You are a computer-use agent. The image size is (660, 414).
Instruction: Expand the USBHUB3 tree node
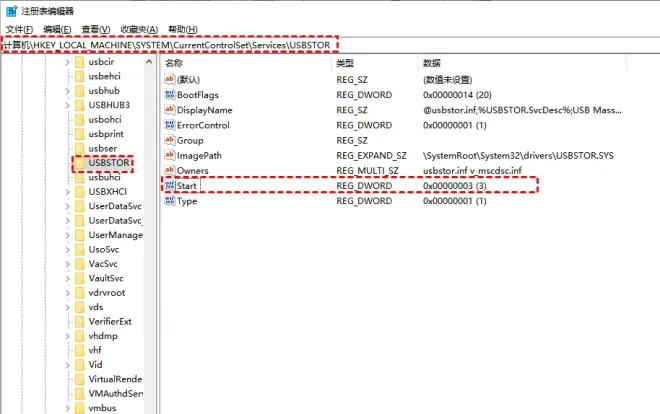(x=67, y=105)
